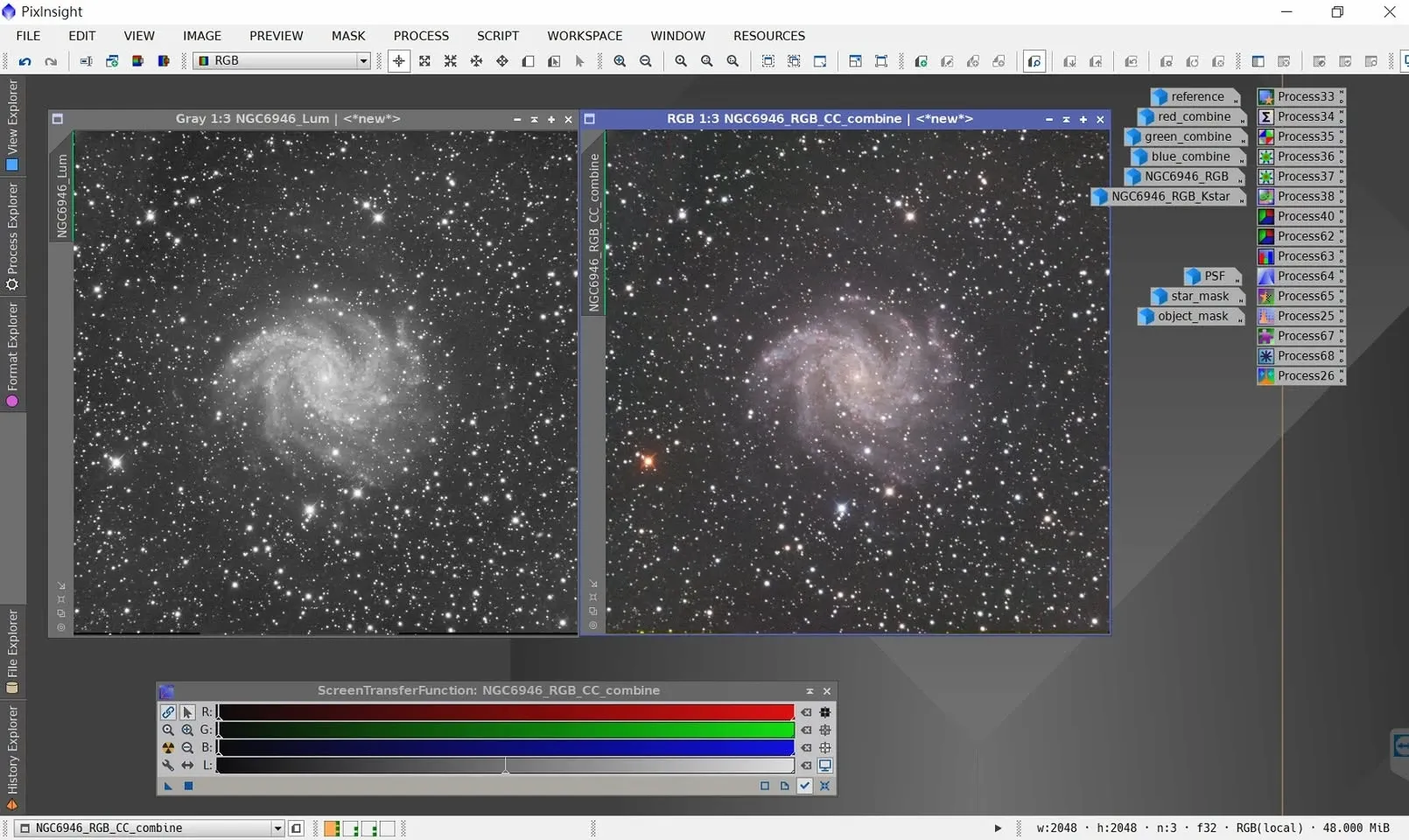Click the Redo arrow in the toolbar

[51, 61]
